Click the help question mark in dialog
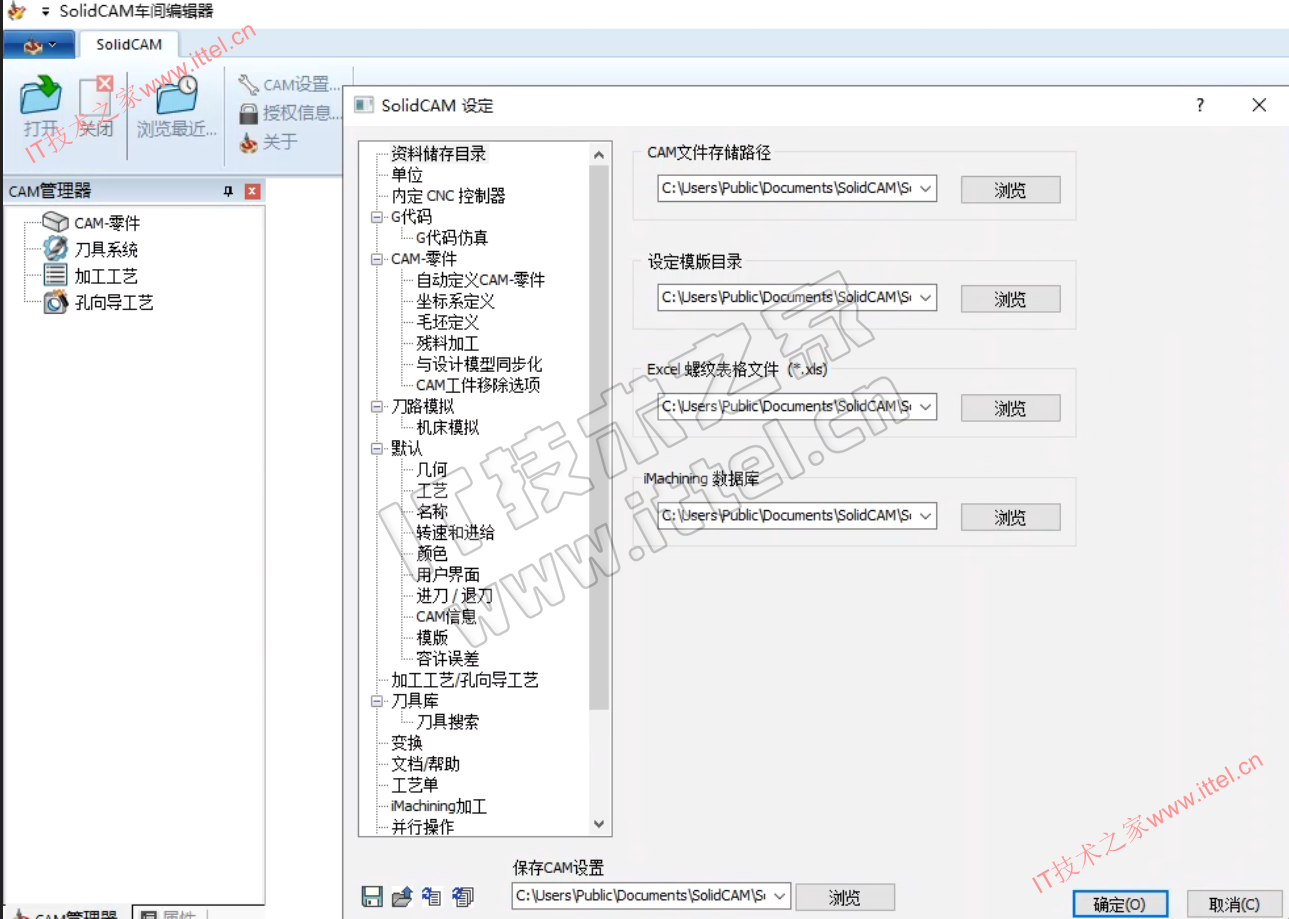The image size is (1289, 919). pos(1200,105)
